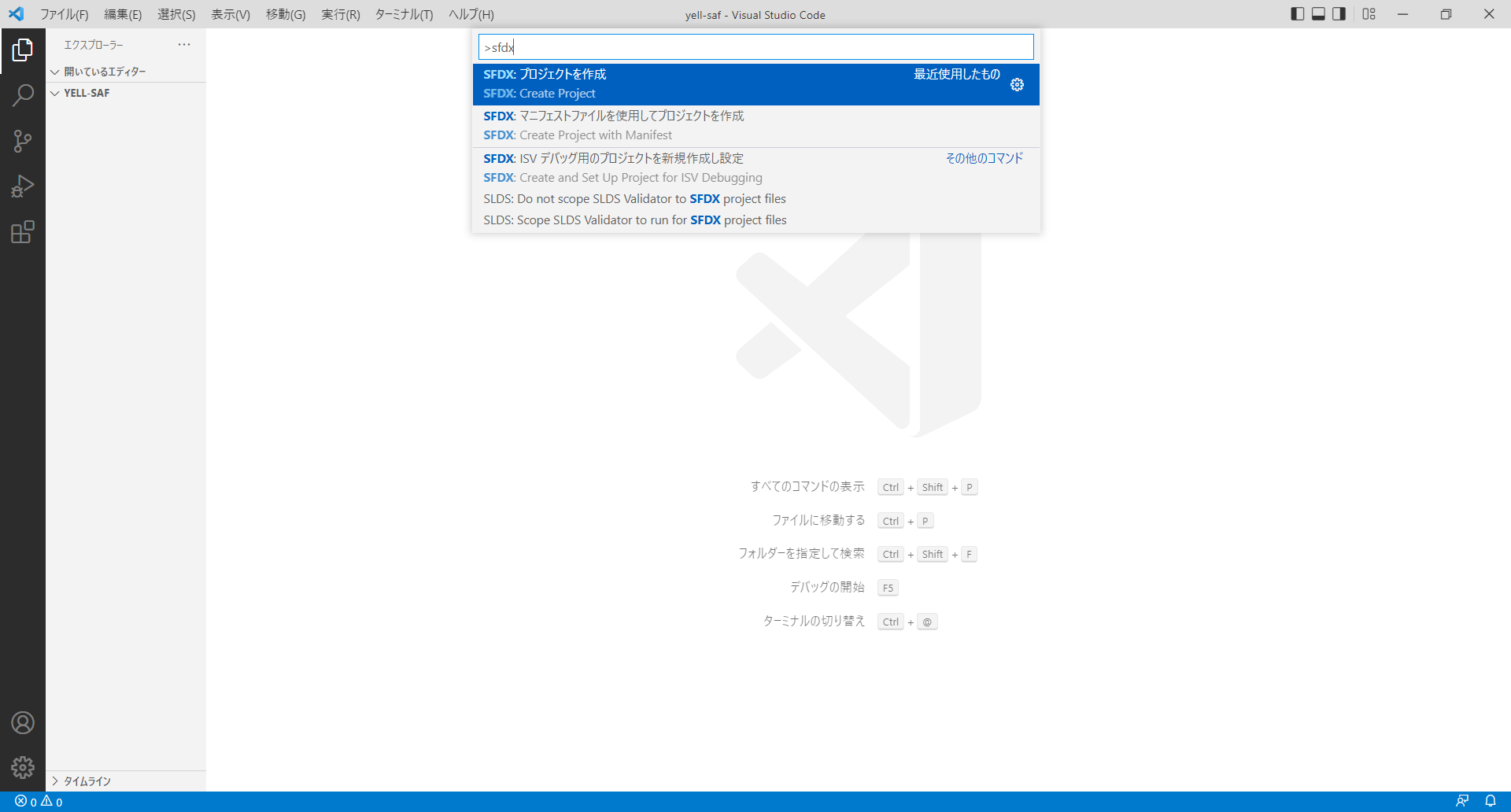Click the VS Code logo in title bar
Screen dimensions: 1511x812
pyautogui.click(x=16, y=14)
